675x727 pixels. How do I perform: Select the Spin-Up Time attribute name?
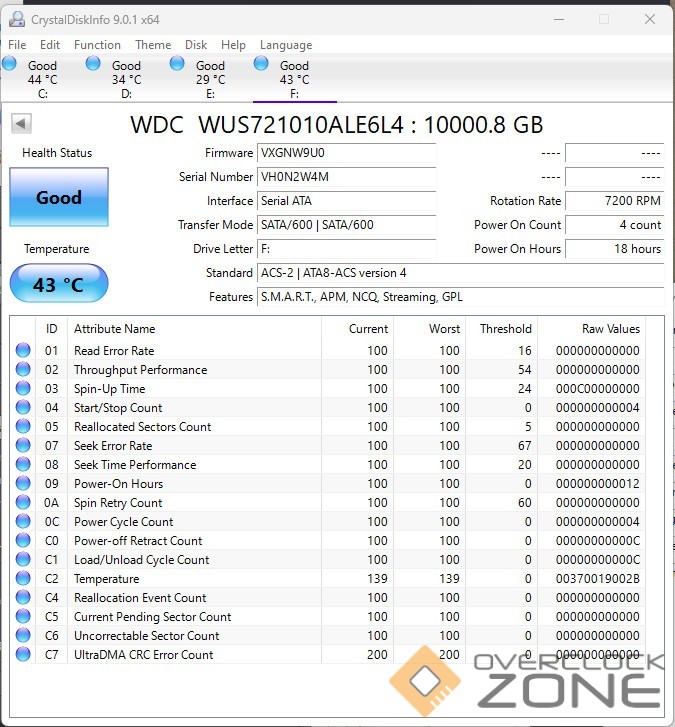(x=109, y=389)
